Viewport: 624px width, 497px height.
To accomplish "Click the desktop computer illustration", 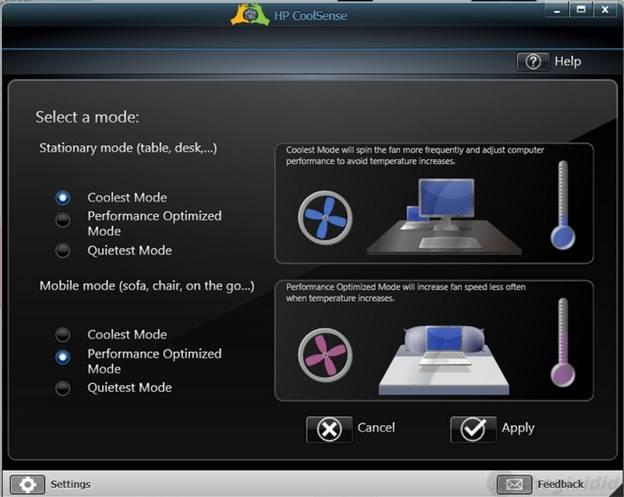I will (444, 216).
